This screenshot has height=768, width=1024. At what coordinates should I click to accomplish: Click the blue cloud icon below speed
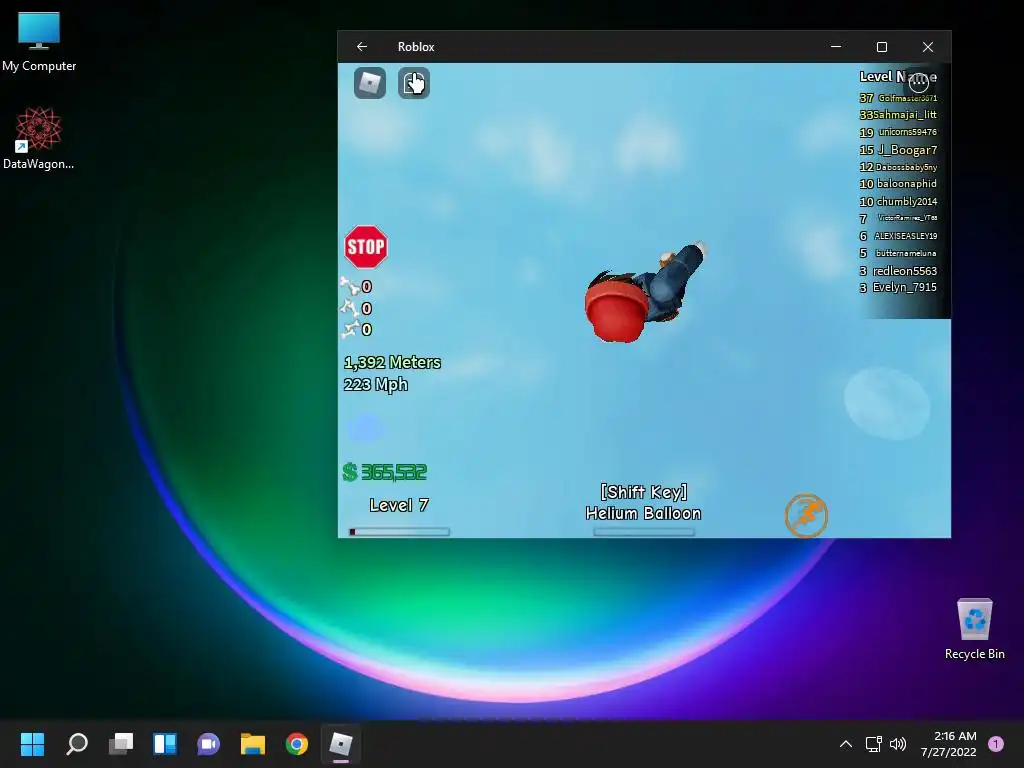366,427
